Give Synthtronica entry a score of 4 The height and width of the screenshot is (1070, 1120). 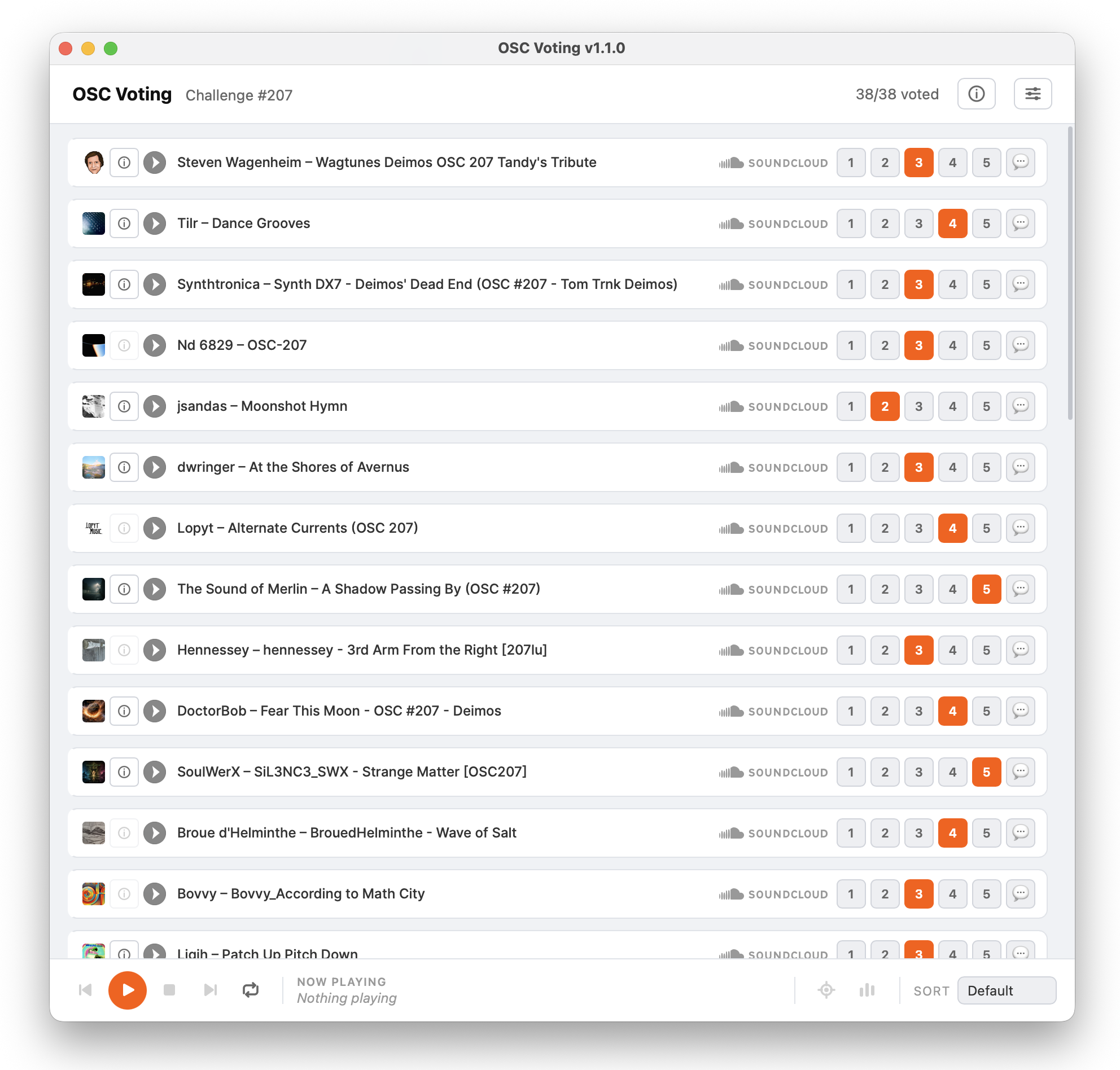[952, 284]
